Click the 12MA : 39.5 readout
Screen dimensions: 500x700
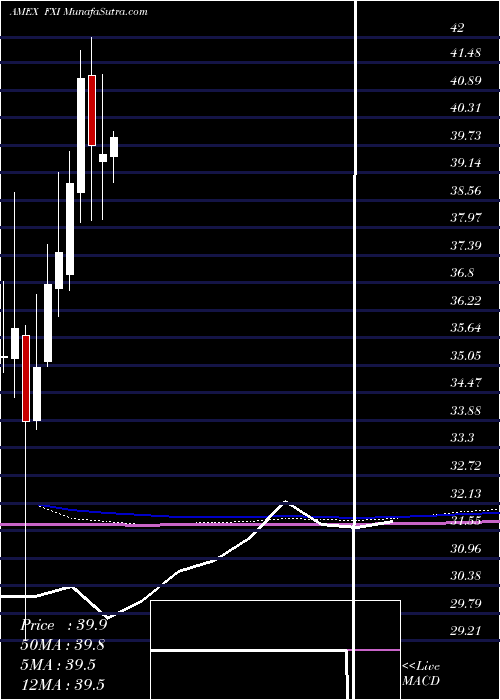coord(62,684)
